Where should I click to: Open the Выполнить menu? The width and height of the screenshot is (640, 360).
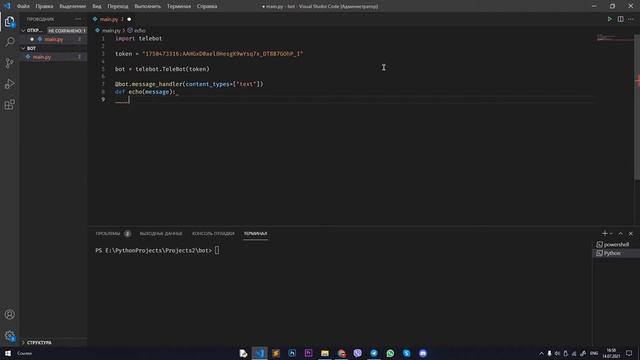147,6
